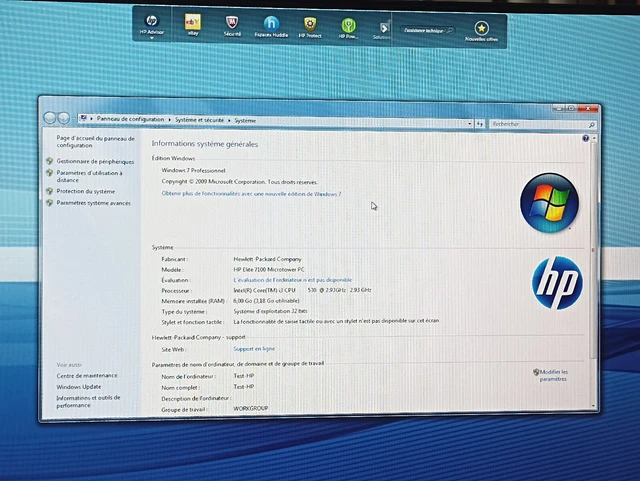Open Informations et outils de performance

point(88,401)
